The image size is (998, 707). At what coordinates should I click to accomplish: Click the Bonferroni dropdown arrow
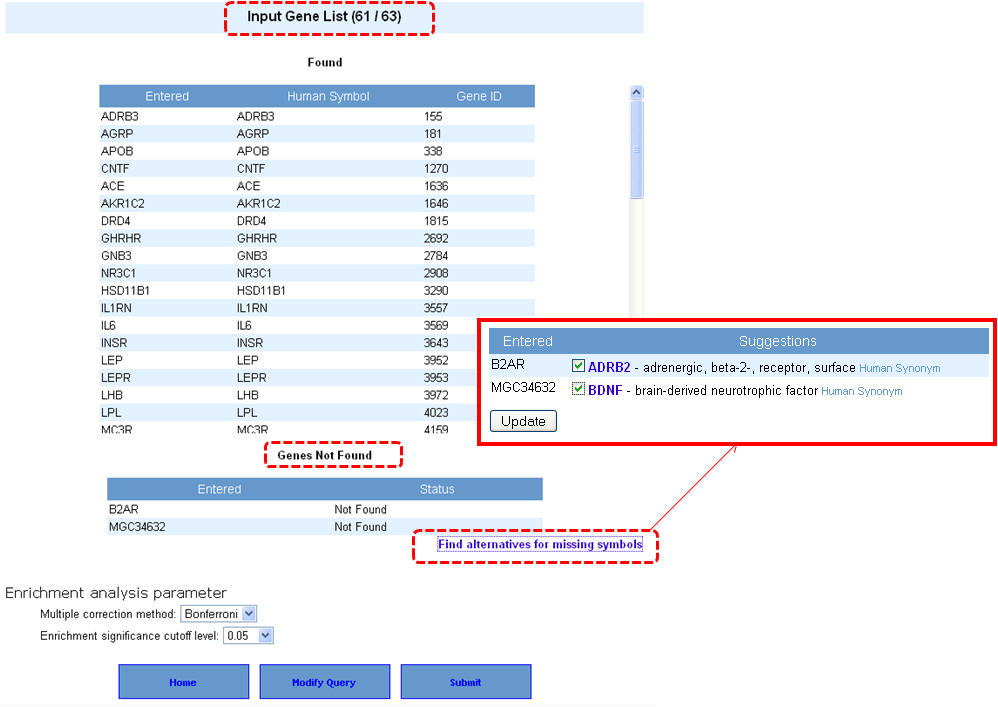pos(250,614)
